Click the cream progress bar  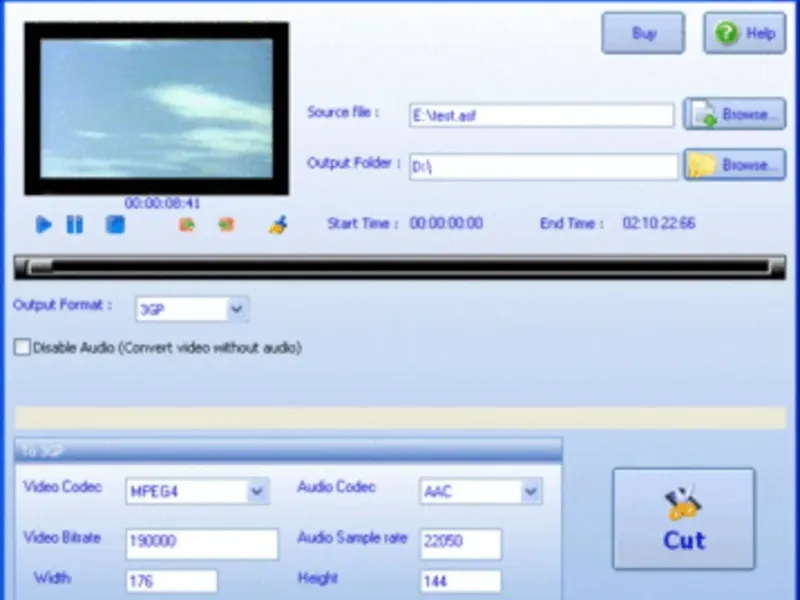click(x=401, y=418)
